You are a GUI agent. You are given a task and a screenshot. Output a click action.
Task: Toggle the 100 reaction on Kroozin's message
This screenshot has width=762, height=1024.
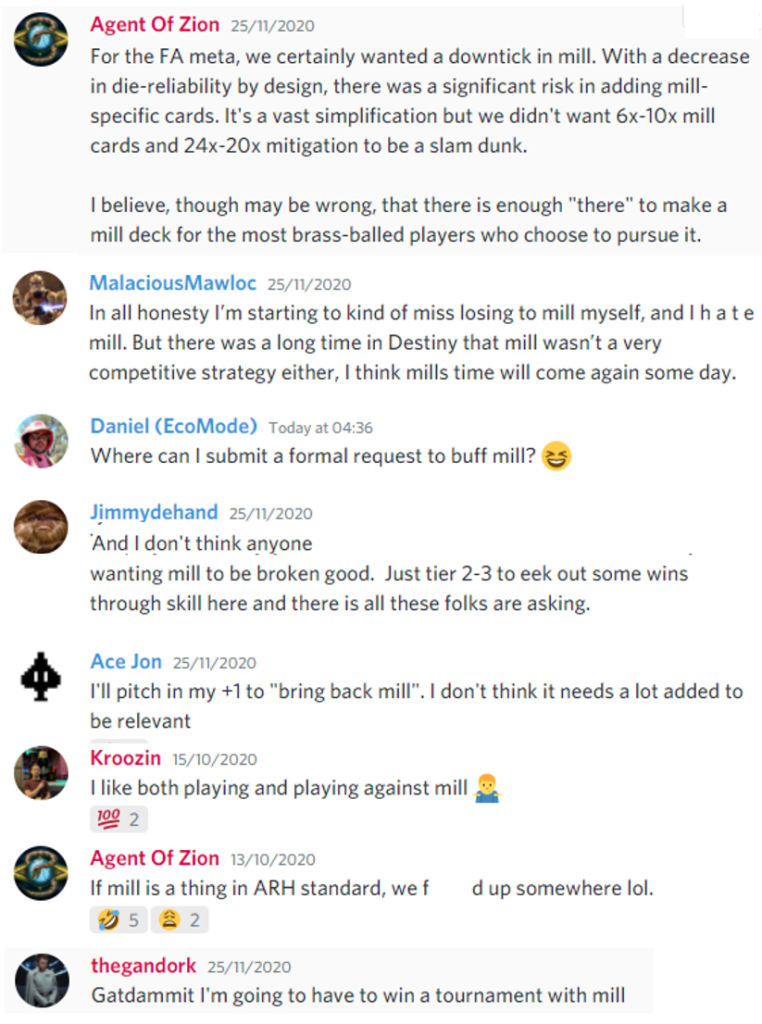[119, 821]
